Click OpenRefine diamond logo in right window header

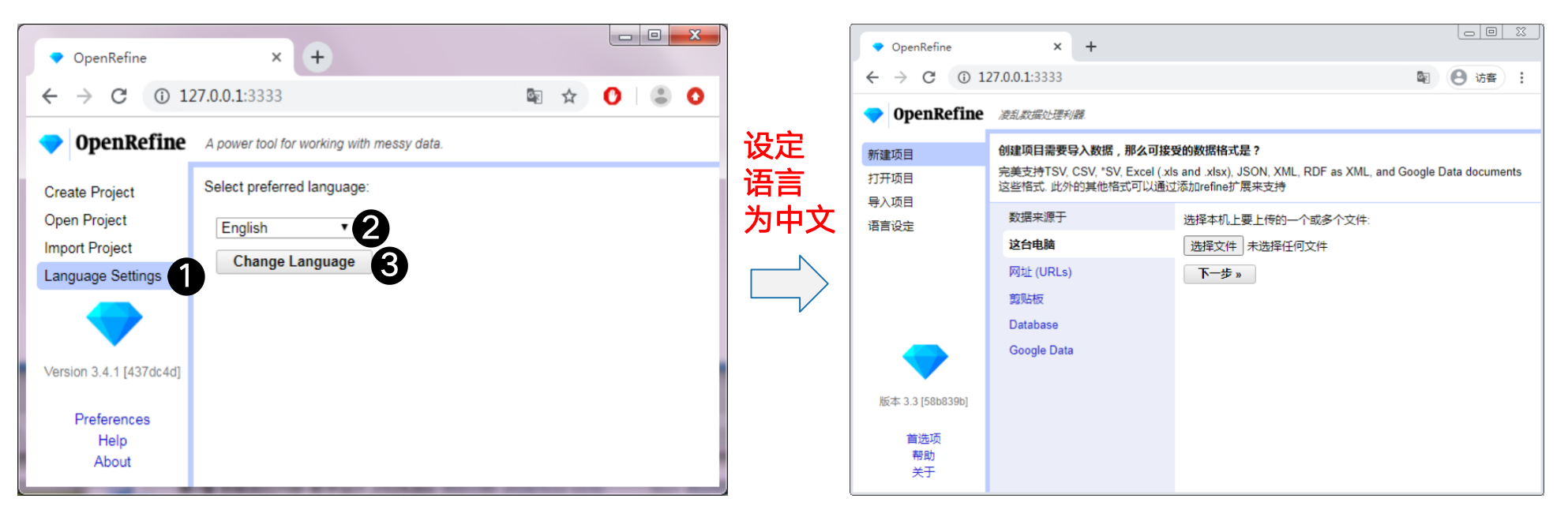click(873, 114)
